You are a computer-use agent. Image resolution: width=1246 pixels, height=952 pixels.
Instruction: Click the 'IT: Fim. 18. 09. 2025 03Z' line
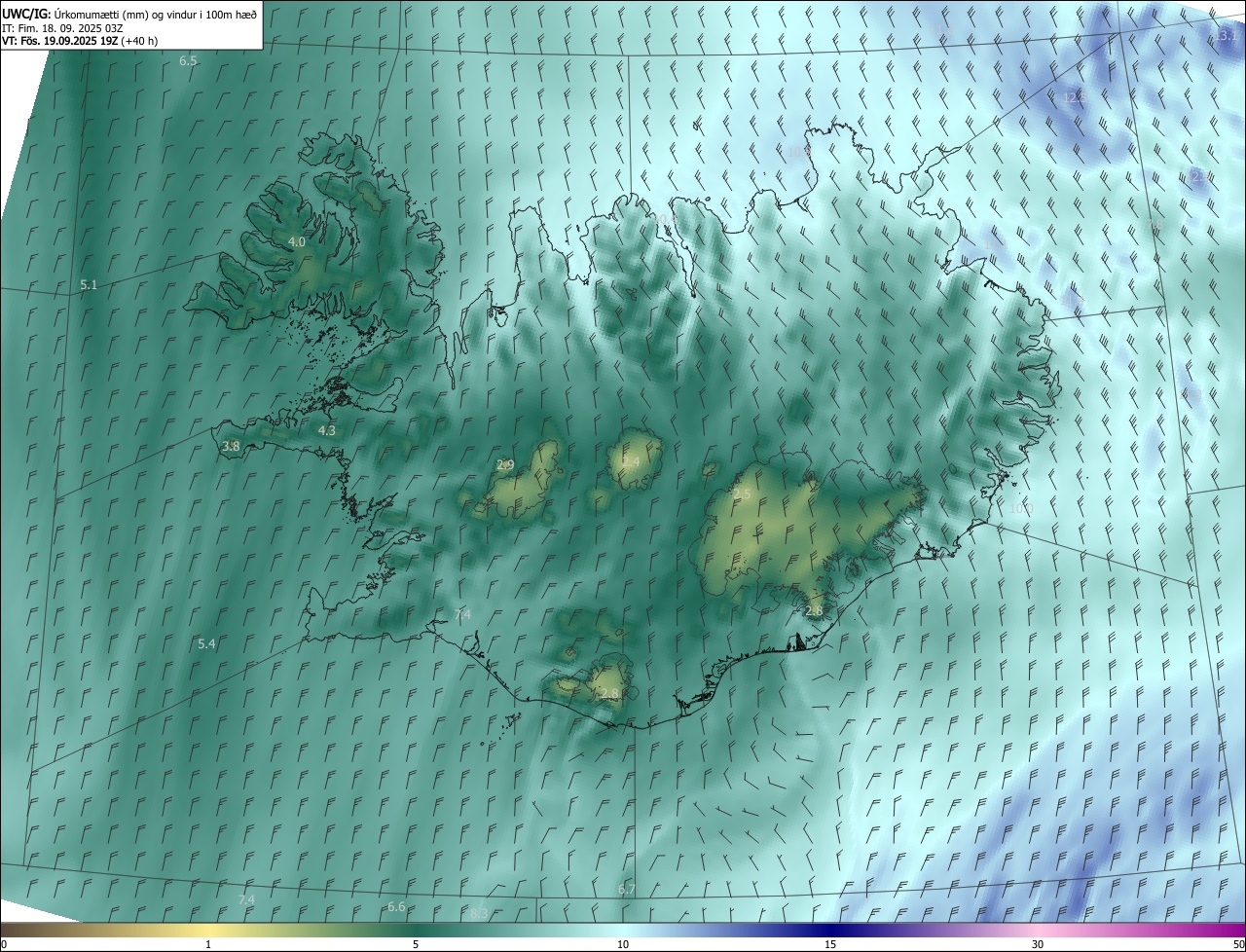(60, 28)
